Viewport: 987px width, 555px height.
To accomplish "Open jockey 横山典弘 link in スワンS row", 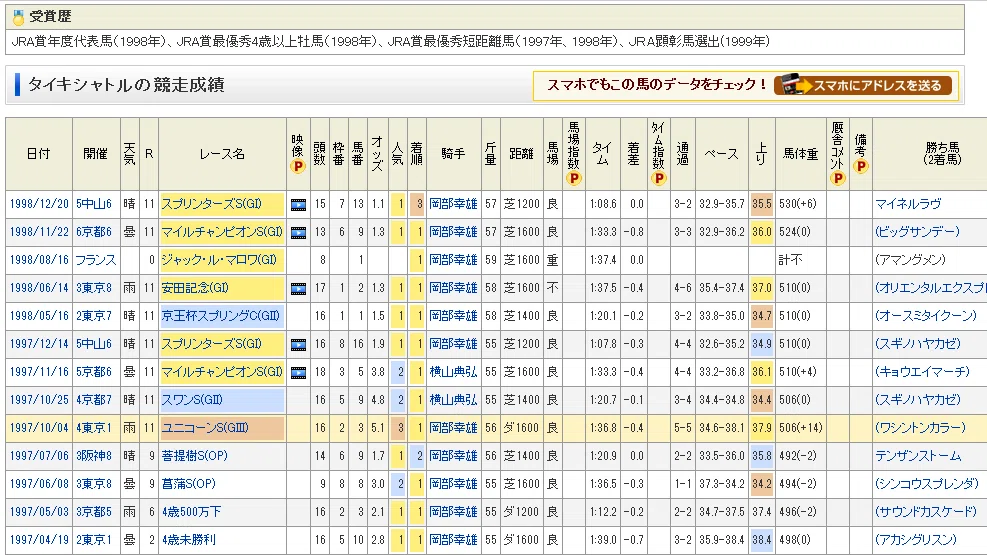I will pos(453,400).
